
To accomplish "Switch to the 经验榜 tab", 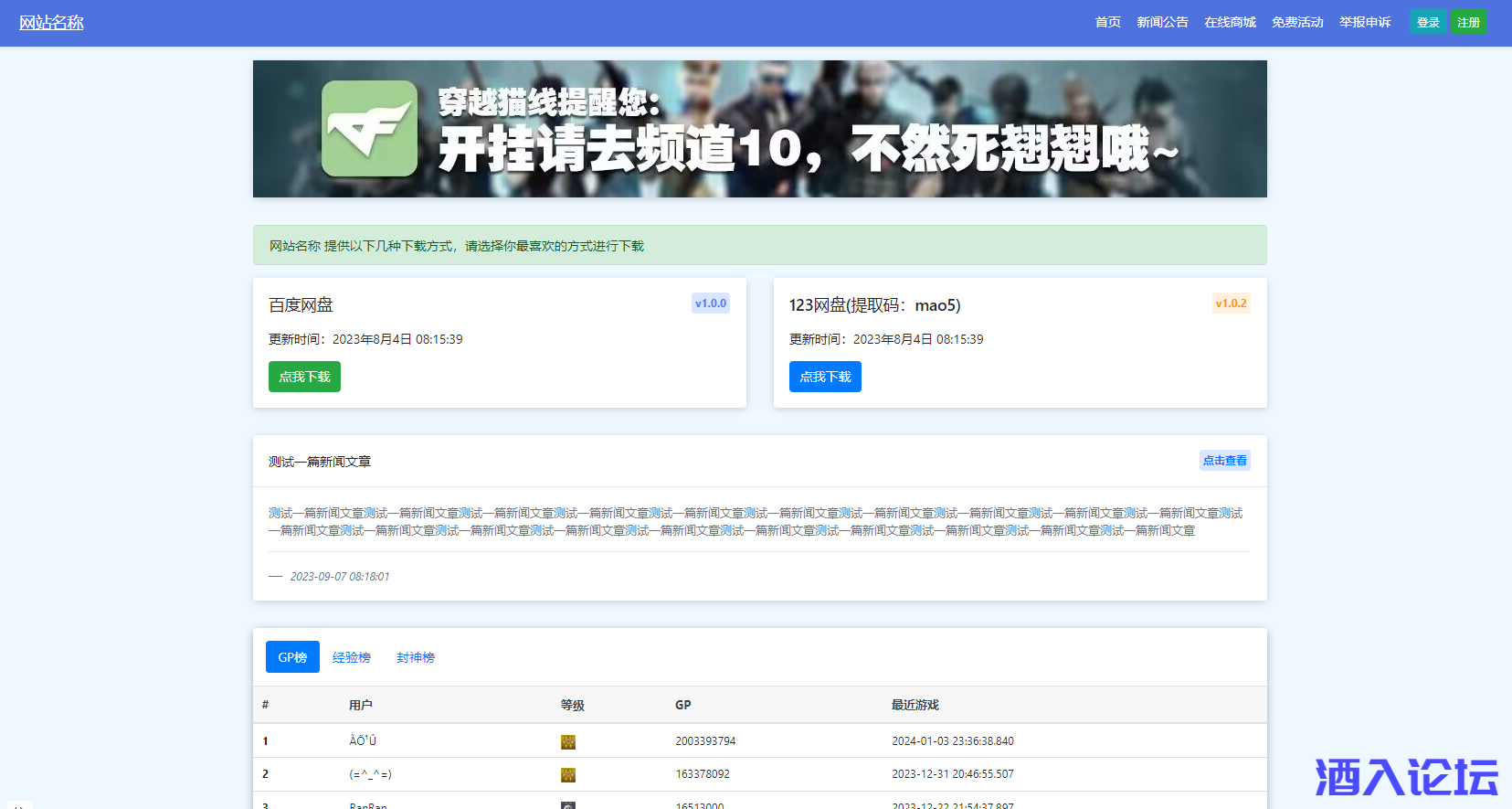I will click(x=352, y=657).
